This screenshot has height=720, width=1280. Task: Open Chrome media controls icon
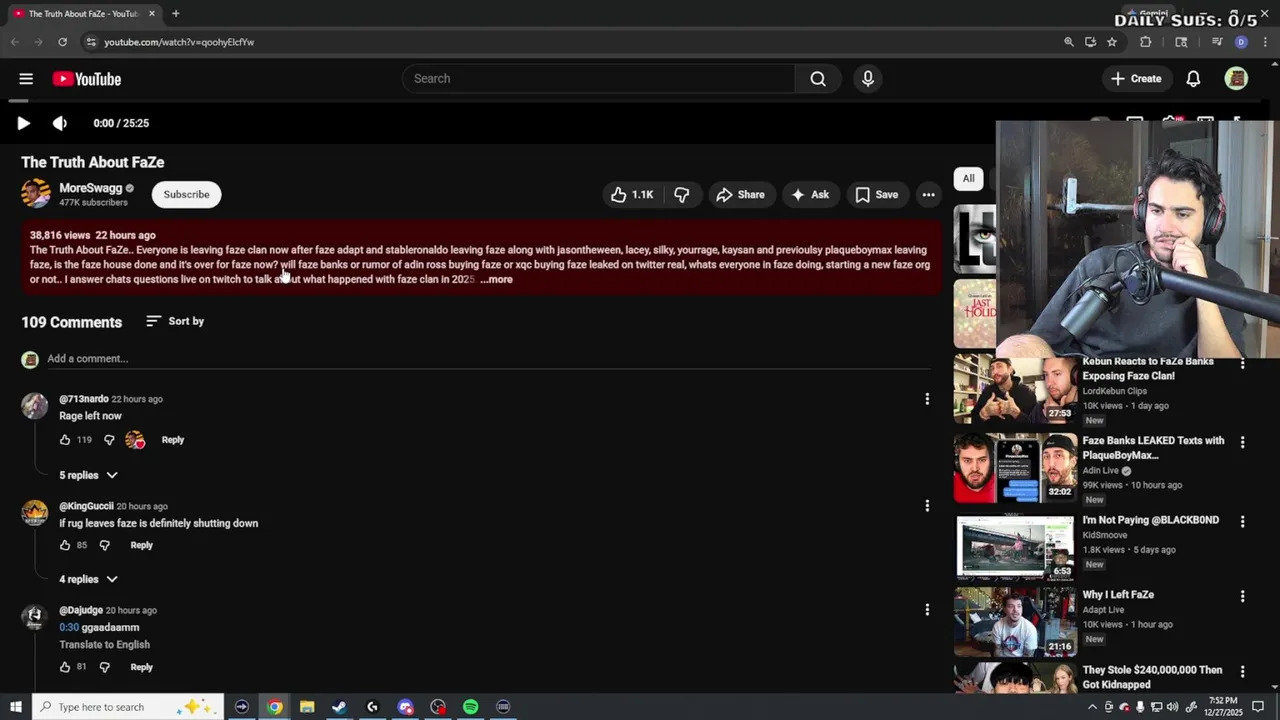(1217, 42)
